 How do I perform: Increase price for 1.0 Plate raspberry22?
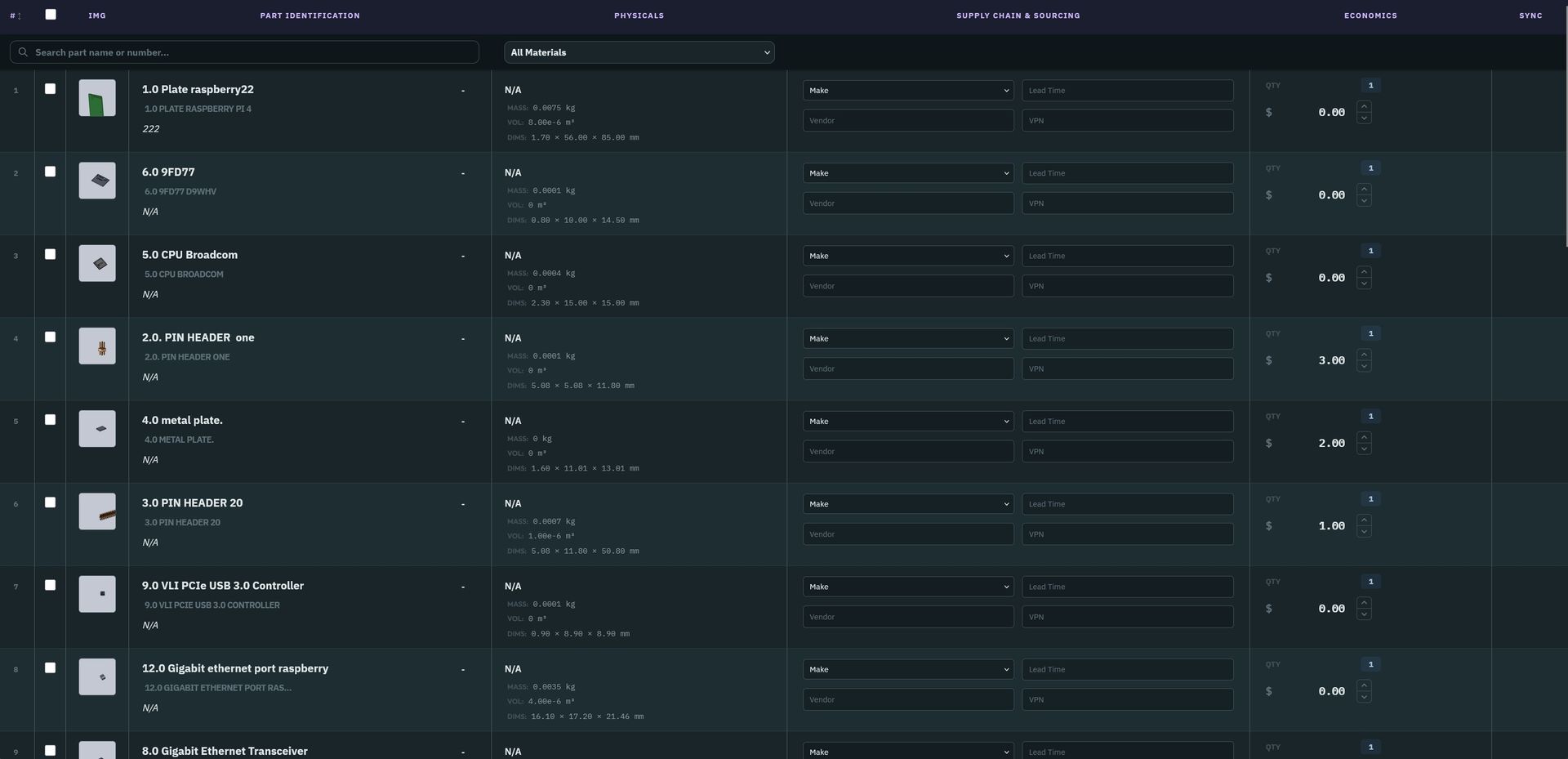[1364, 106]
